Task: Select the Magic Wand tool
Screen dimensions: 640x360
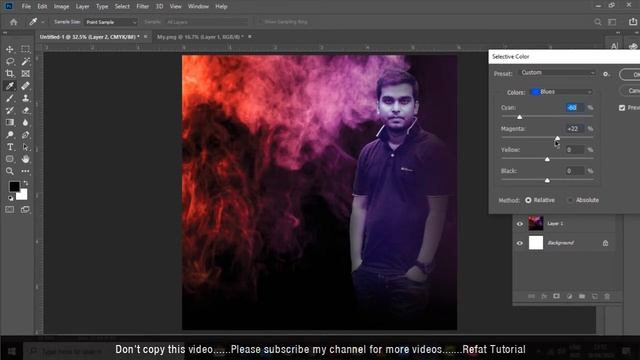Action: click(x=25, y=62)
